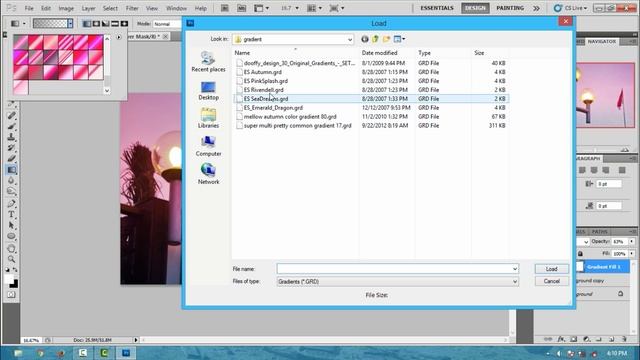640x360 pixels.
Task: Select the Clone Stamp tool
Action: 11,137
